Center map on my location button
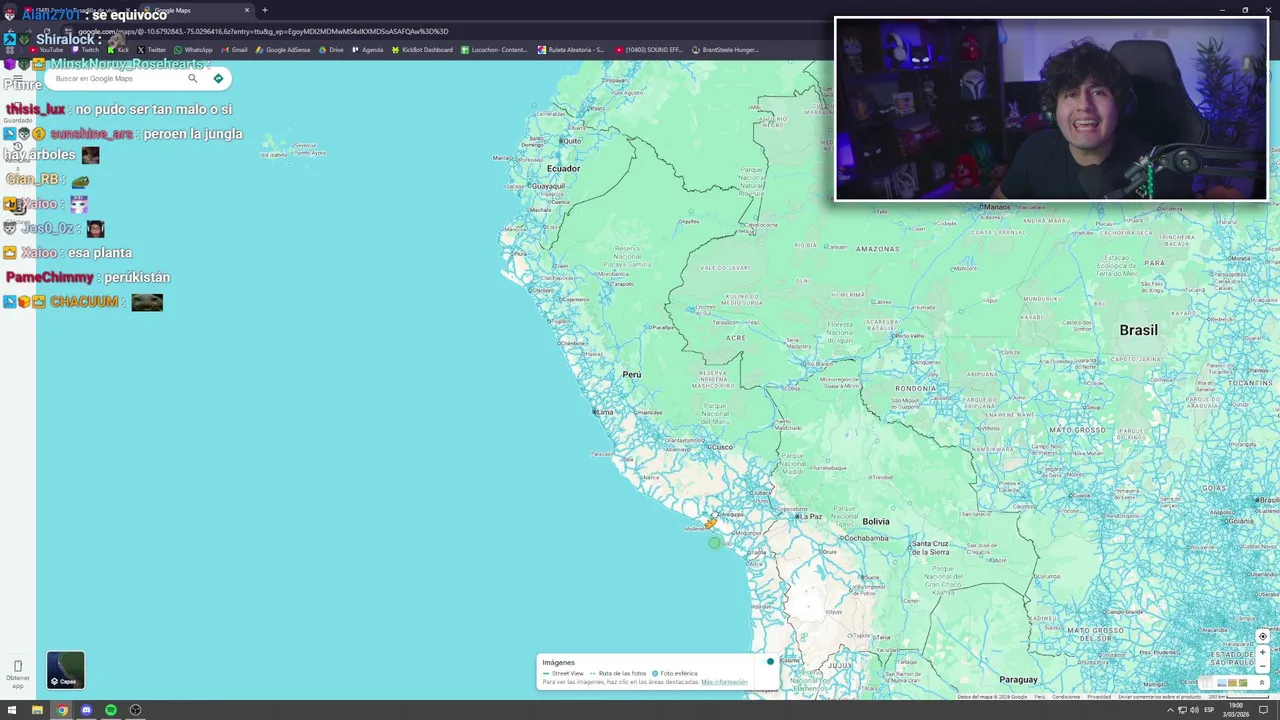 pos(1262,636)
